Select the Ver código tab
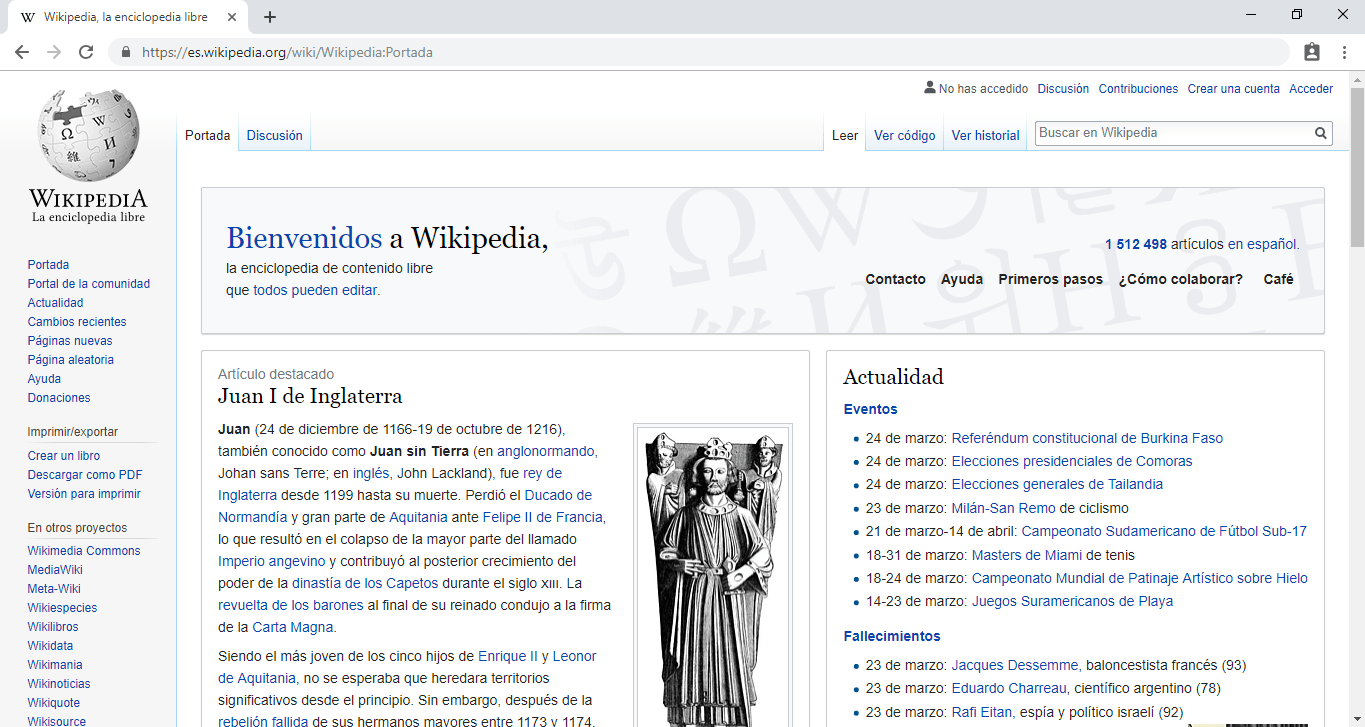 tap(904, 136)
